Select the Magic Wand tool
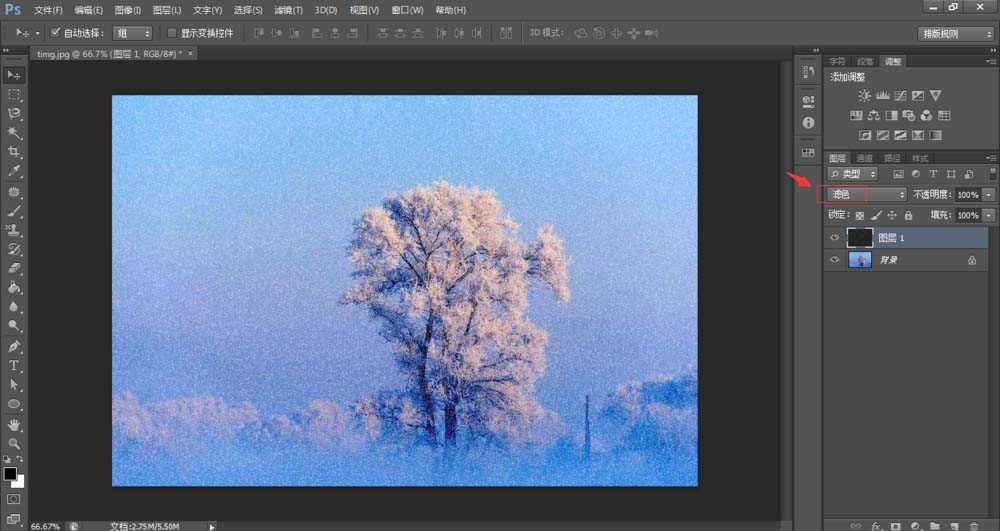This screenshot has width=1000, height=531. pyautogui.click(x=13, y=133)
